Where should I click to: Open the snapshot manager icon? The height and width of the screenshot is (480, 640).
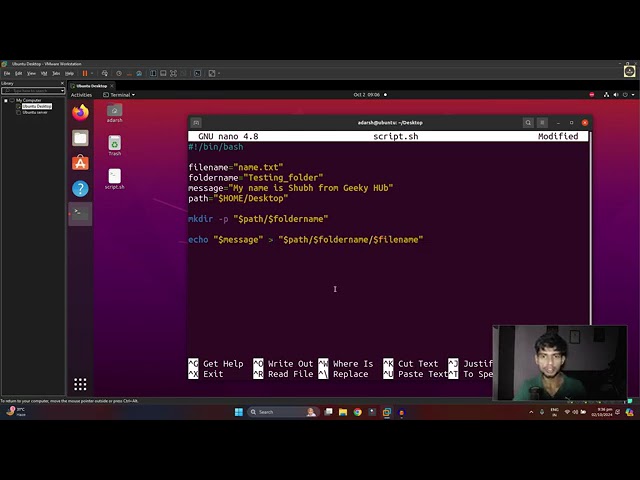click(139, 73)
